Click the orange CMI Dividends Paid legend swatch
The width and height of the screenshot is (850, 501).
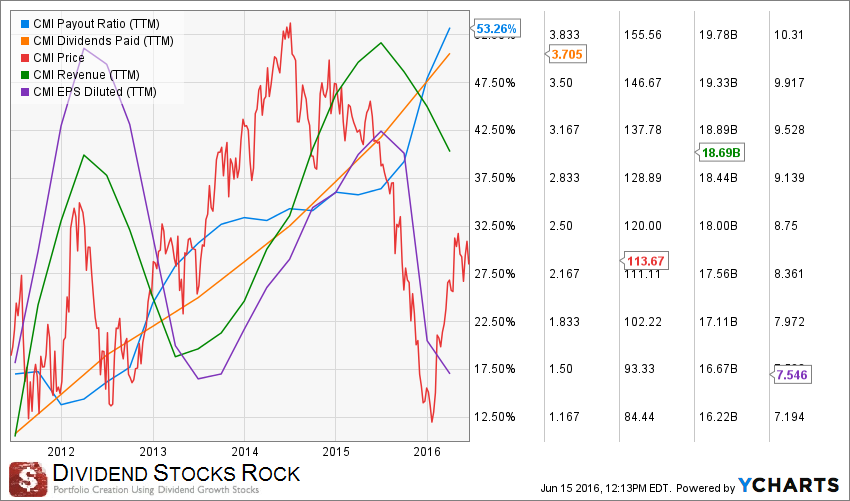[25, 40]
